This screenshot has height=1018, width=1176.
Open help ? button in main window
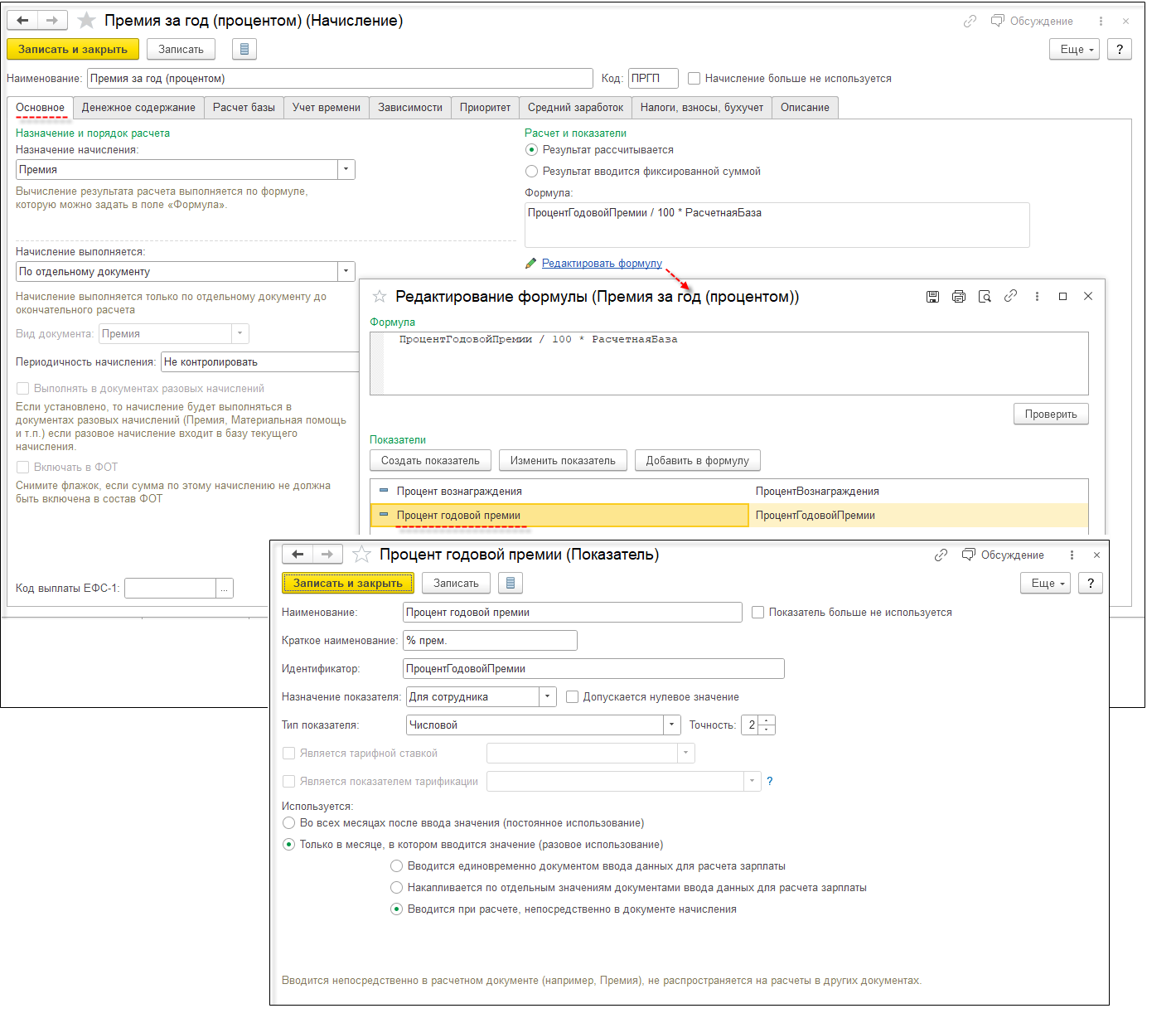pos(1120,49)
